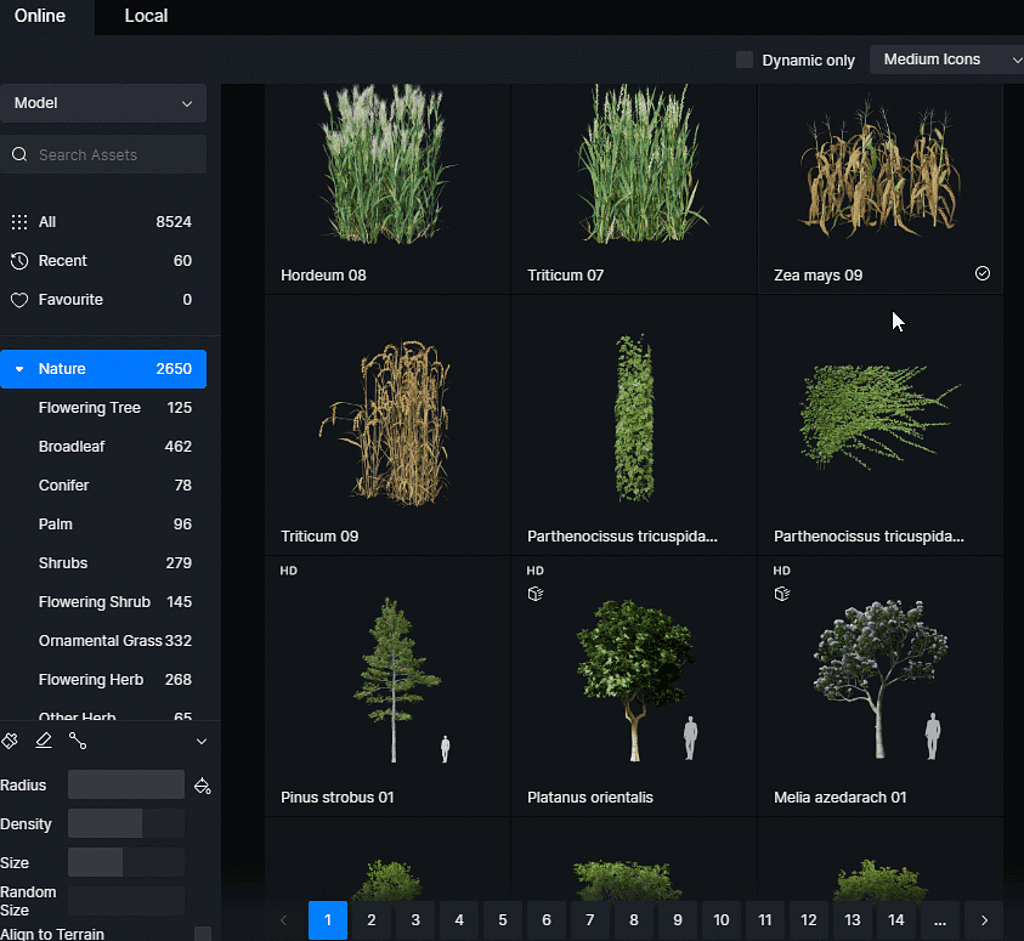This screenshot has width=1024, height=941.
Task: Click the Favourite heart icon
Action: 20,300
